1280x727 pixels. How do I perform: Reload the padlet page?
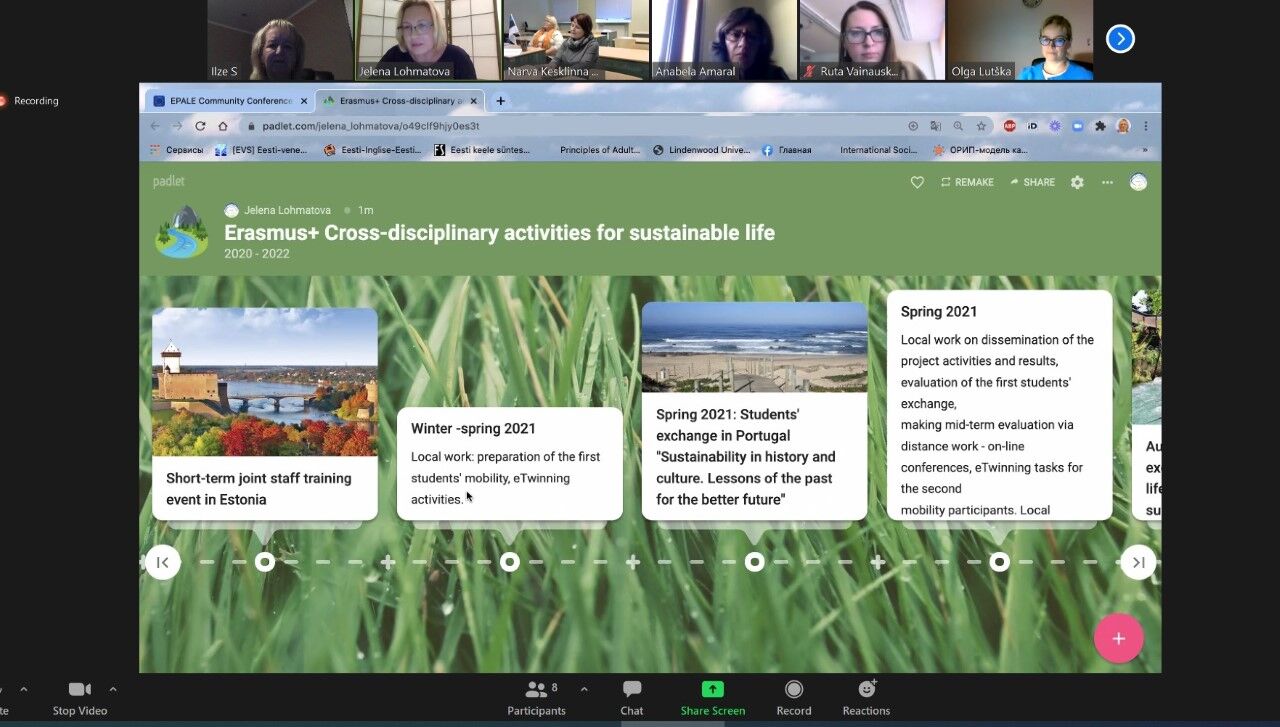click(200, 126)
